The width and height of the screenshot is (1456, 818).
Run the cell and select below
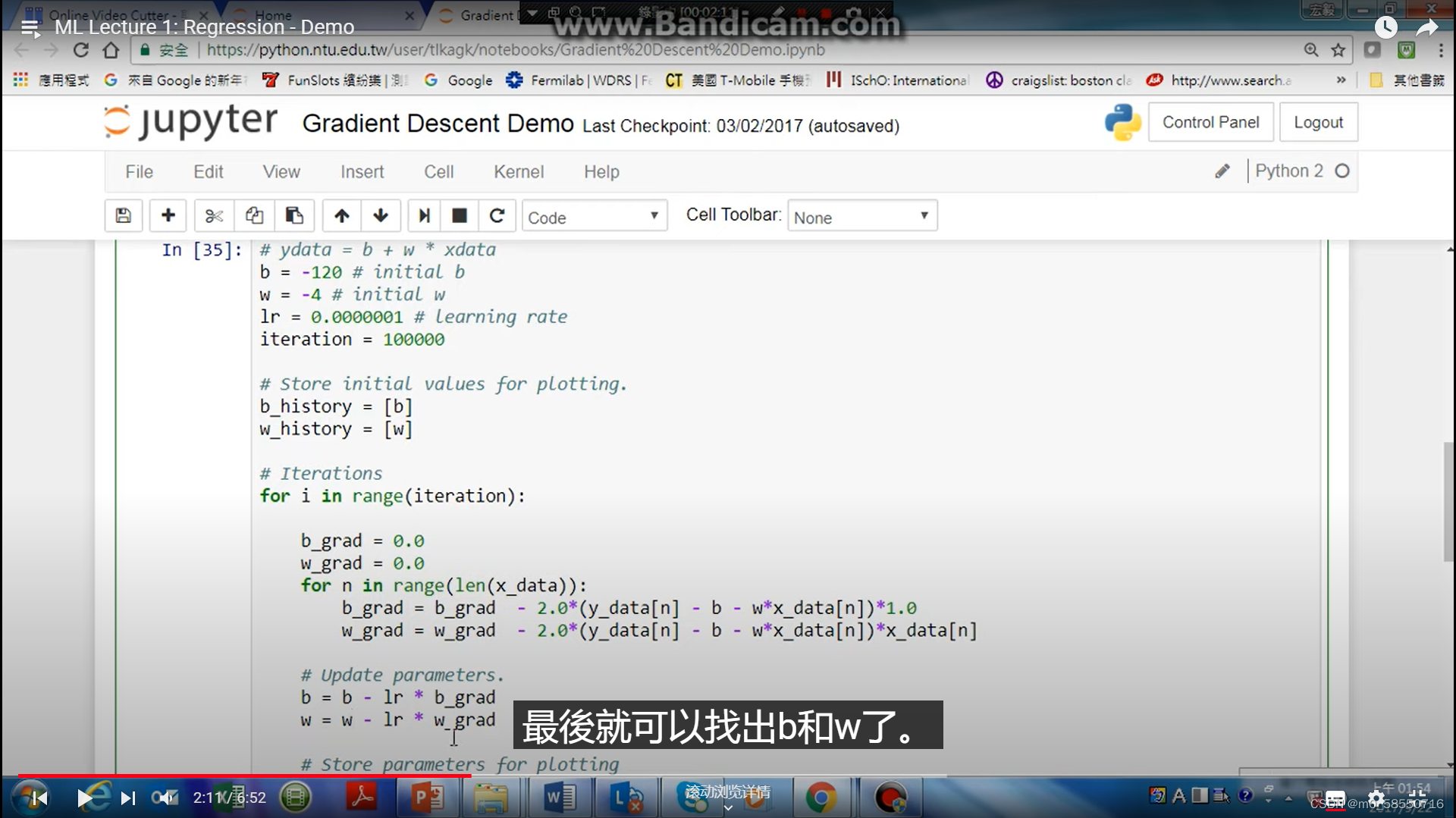point(425,216)
